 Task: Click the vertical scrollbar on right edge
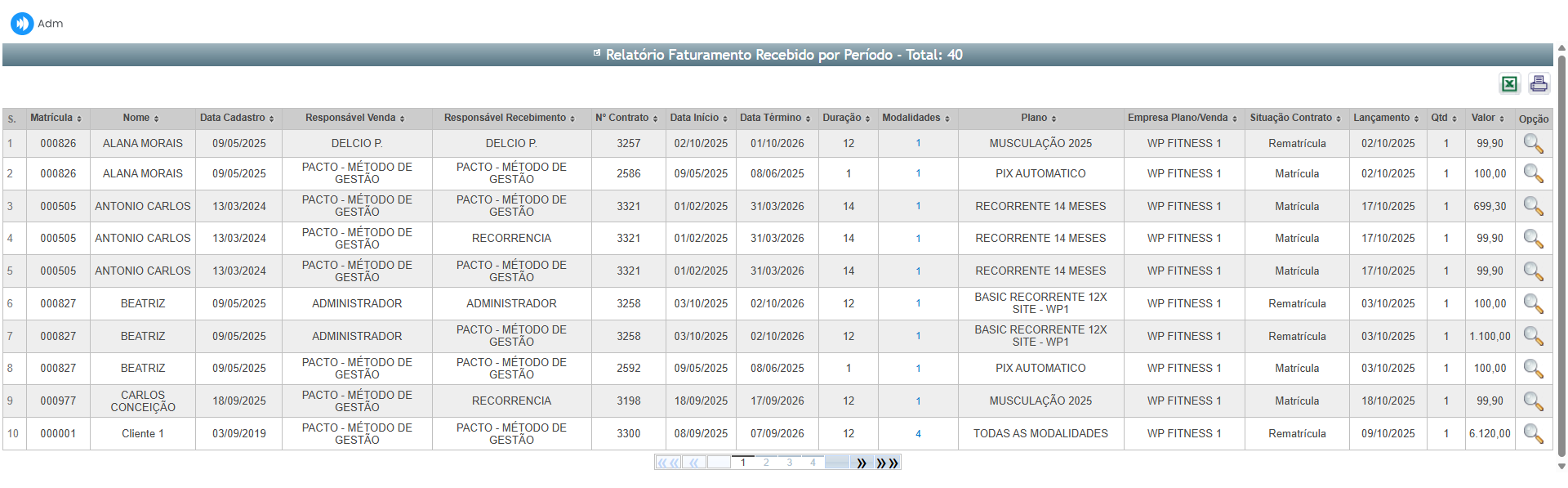point(1561,245)
